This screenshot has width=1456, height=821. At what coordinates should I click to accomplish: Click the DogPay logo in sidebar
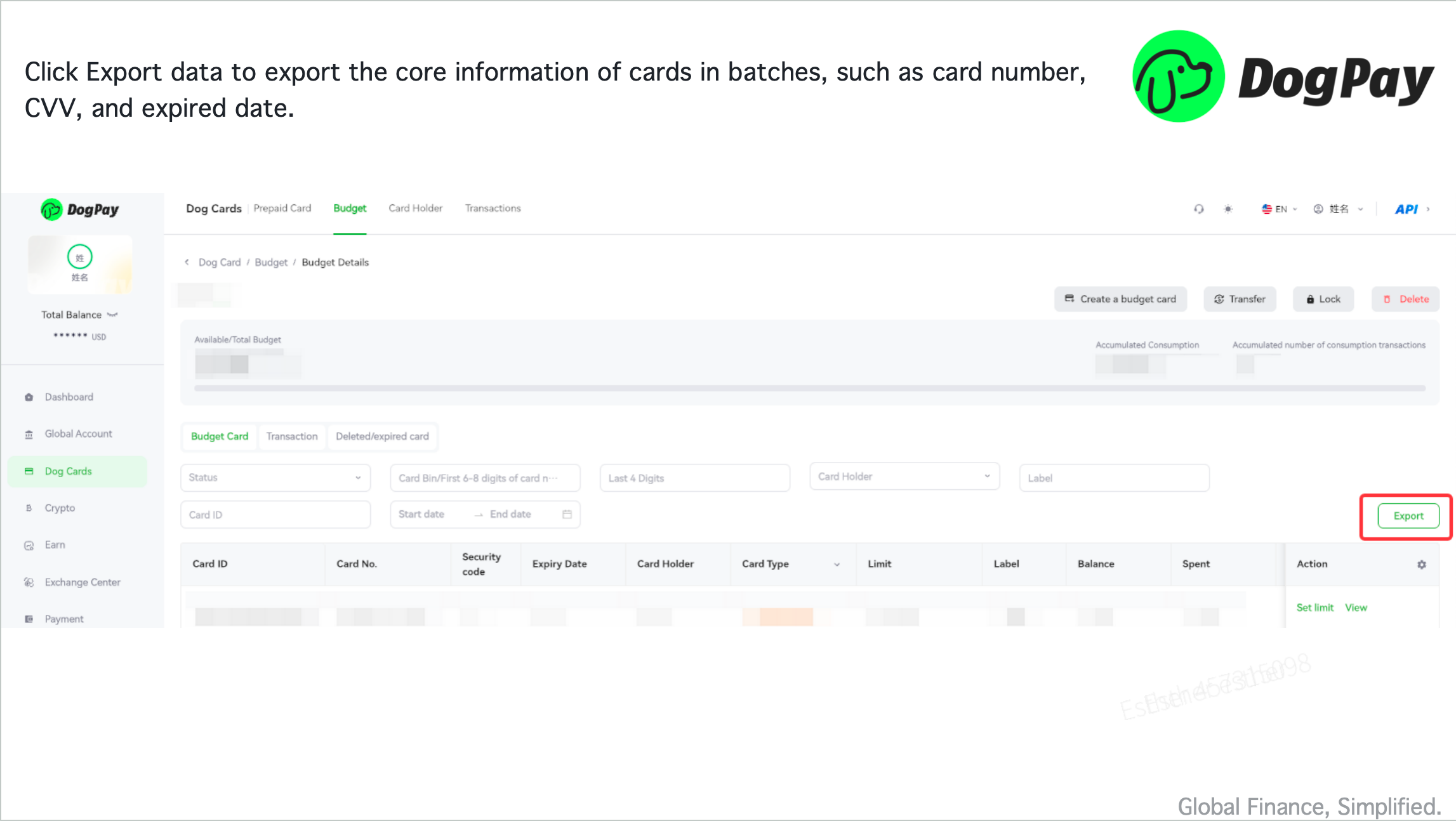[x=80, y=209]
